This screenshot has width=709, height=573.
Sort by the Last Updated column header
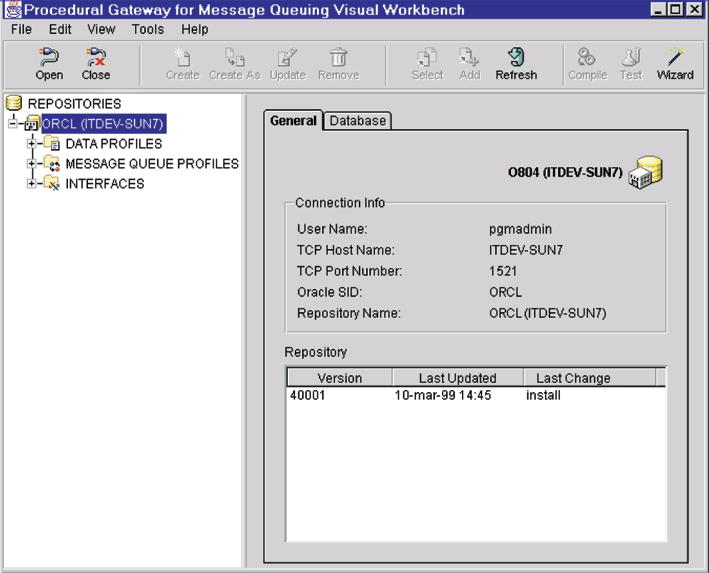pyautogui.click(x=457, y=378)
